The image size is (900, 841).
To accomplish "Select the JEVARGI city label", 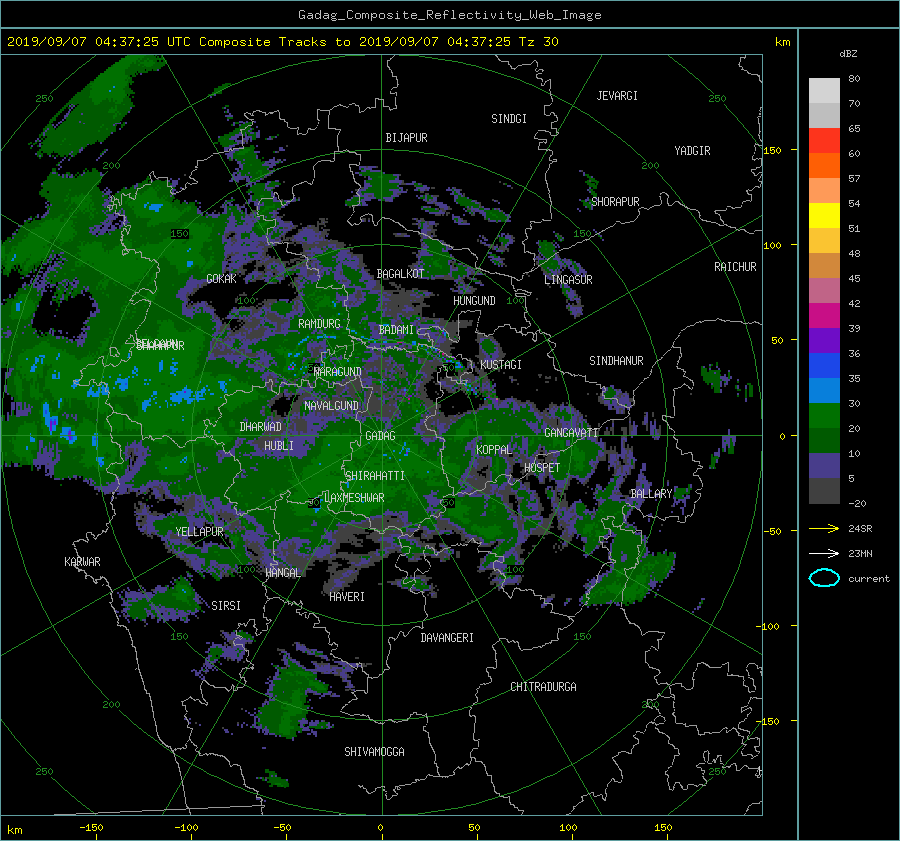I will (617, 96).
